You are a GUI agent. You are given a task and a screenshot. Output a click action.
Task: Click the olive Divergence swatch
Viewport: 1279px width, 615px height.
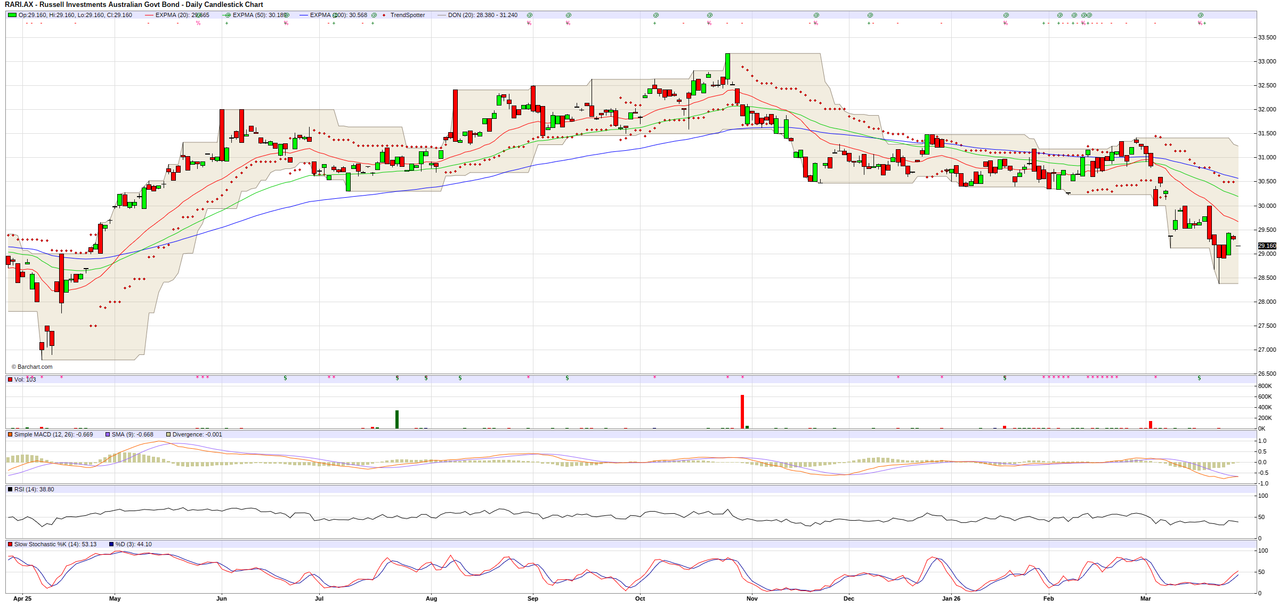[168, 434]
